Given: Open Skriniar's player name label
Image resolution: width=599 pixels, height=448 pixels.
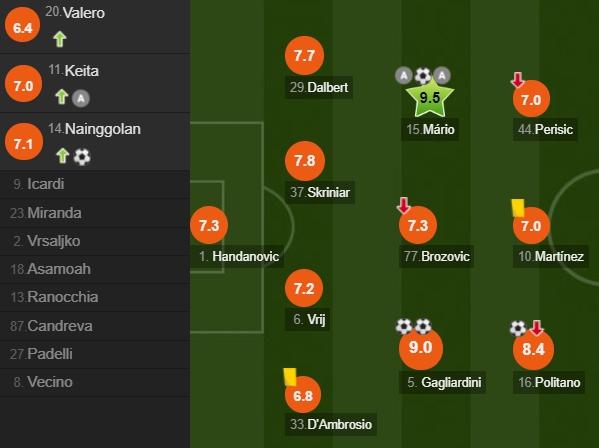Looking at the screenshot, I should (320, 192).
